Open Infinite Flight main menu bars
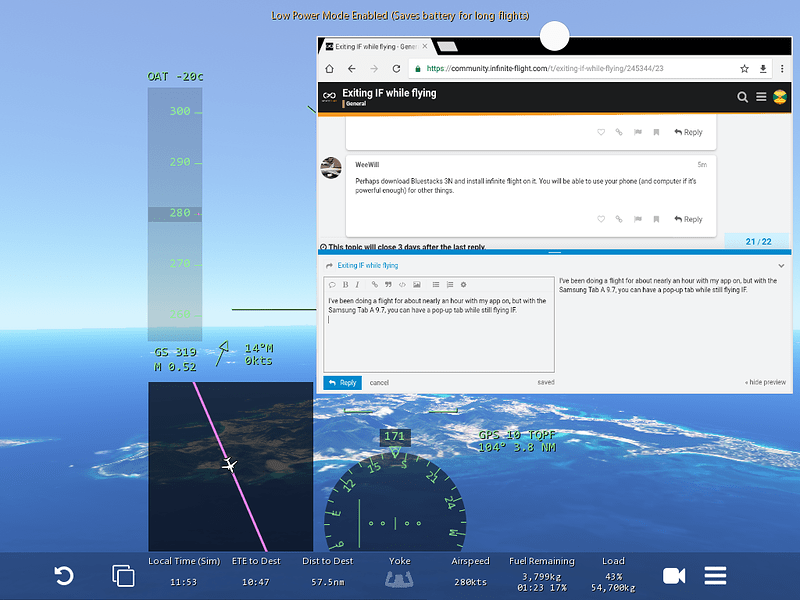Screen dimensions: 800x600 point(715,576)
